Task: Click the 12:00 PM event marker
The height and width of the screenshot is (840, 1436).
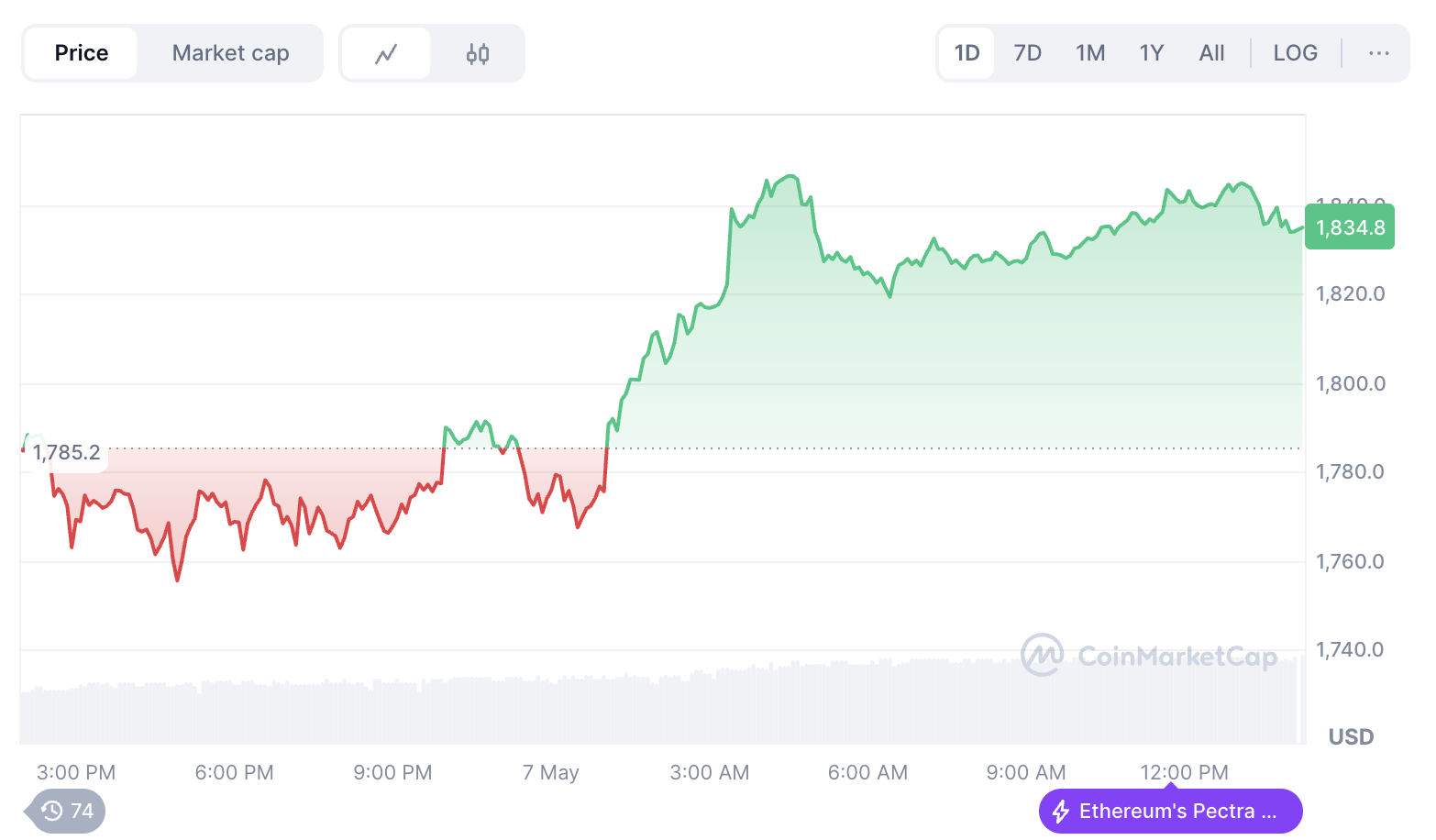Action: (x=1170, y=786)
